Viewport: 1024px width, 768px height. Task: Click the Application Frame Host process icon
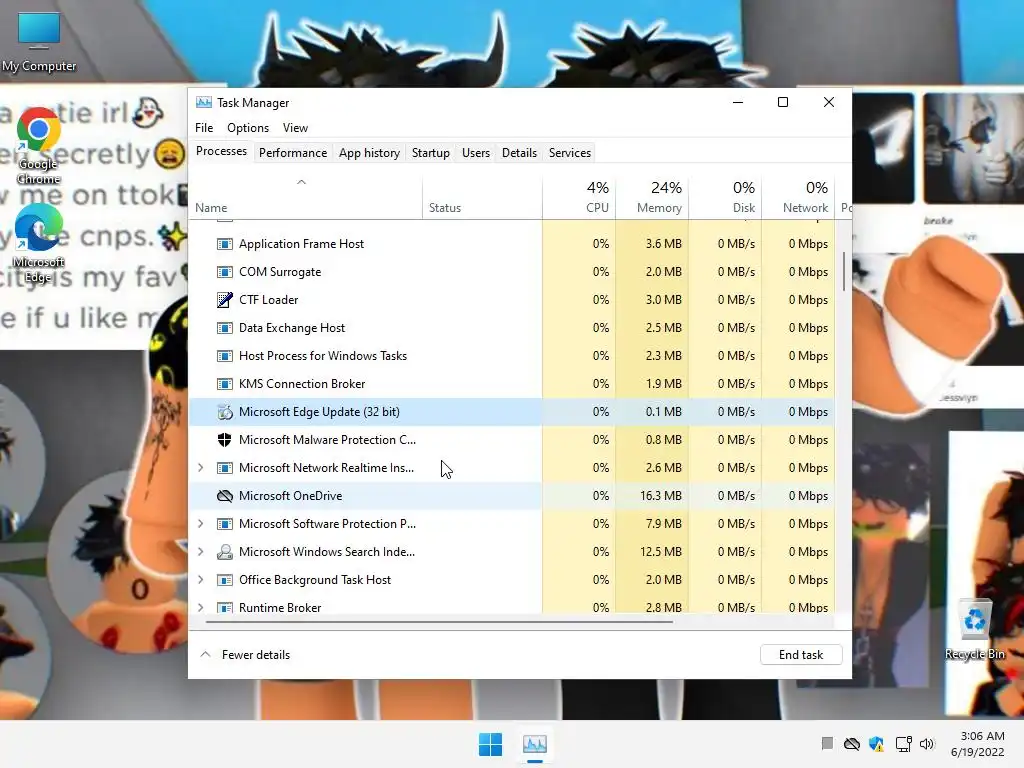[225, 244]
